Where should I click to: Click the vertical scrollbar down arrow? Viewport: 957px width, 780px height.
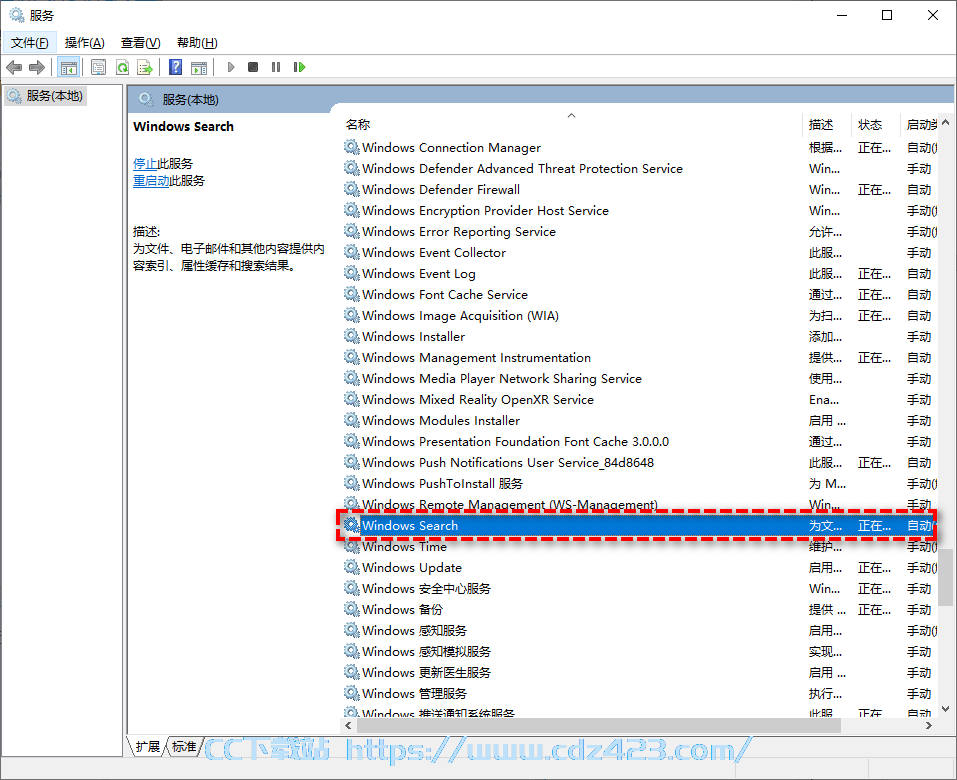945,709
